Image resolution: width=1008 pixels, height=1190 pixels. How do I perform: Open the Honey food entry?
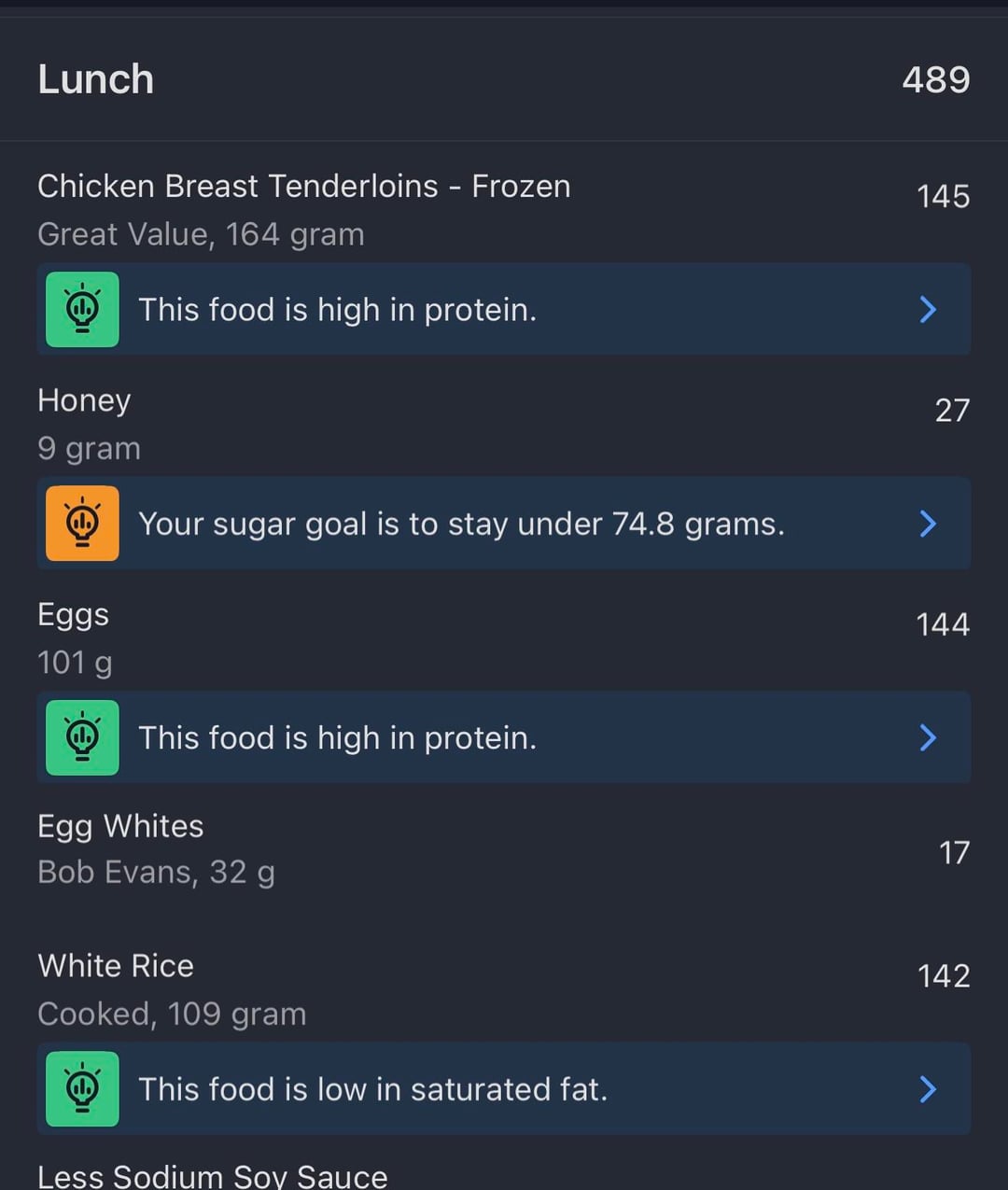click(x=84, y=400)
